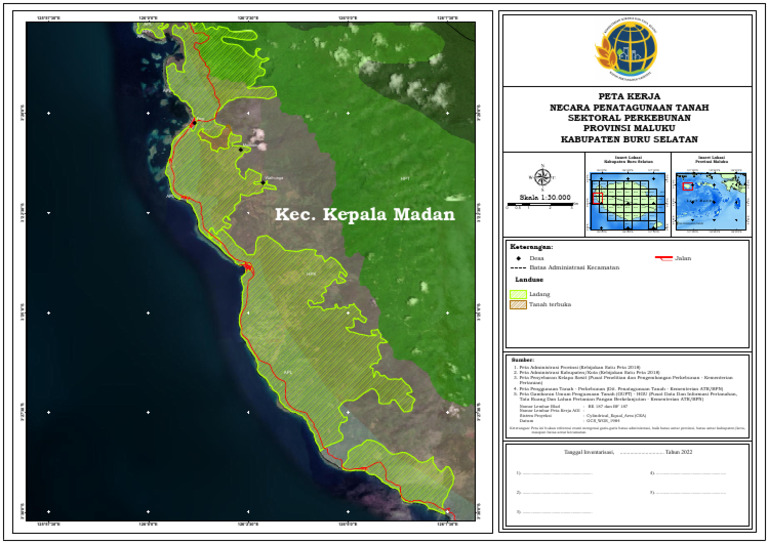
Task: Click the 'Kec. Kepala Madan' map label
Action: tap(365, 214)
